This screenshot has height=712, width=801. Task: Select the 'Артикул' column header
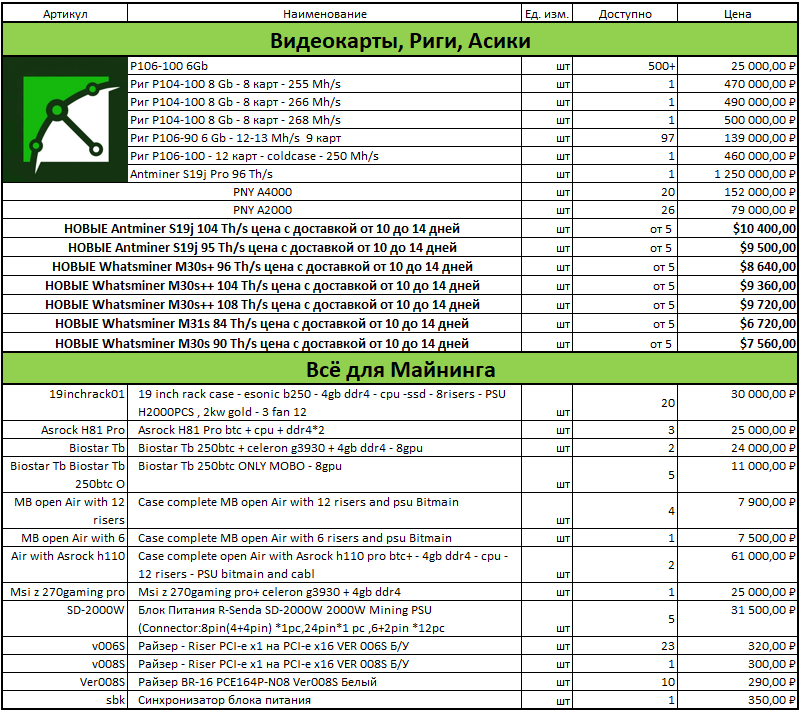(65, 14)
